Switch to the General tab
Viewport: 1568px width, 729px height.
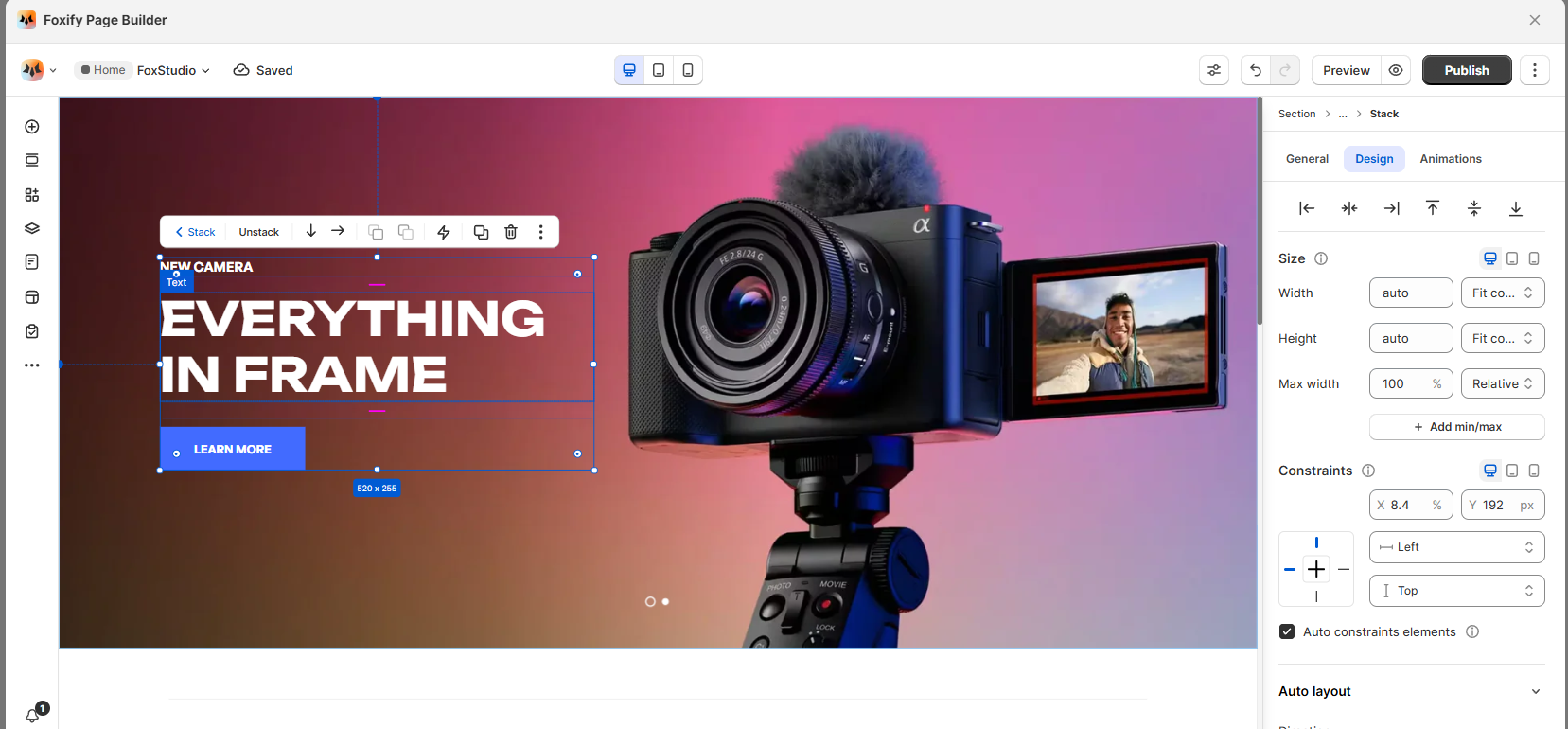[1307, 159]
